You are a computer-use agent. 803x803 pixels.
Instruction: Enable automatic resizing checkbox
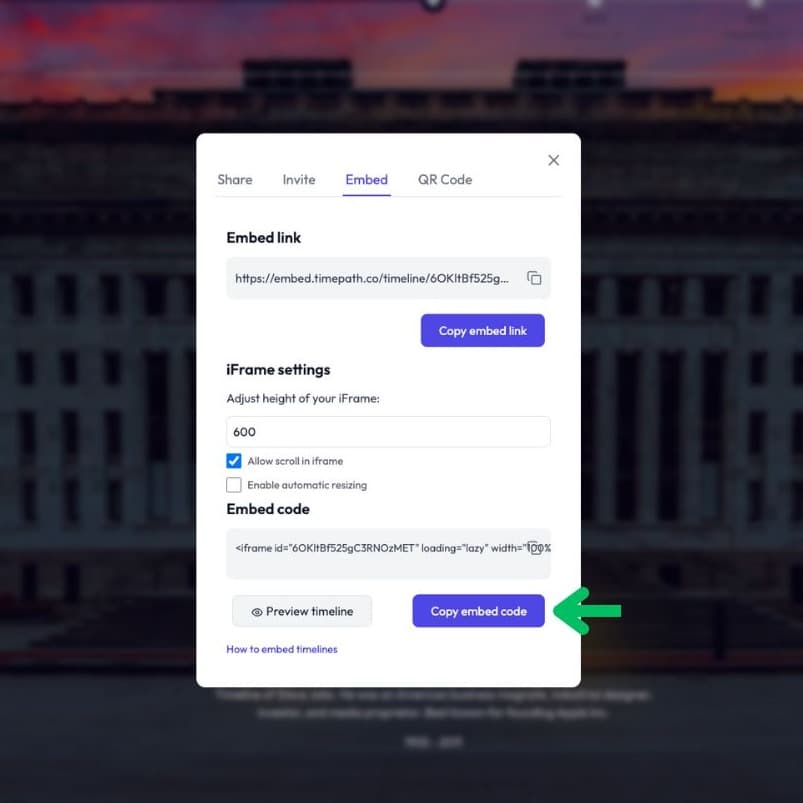[x=234, y=485]
